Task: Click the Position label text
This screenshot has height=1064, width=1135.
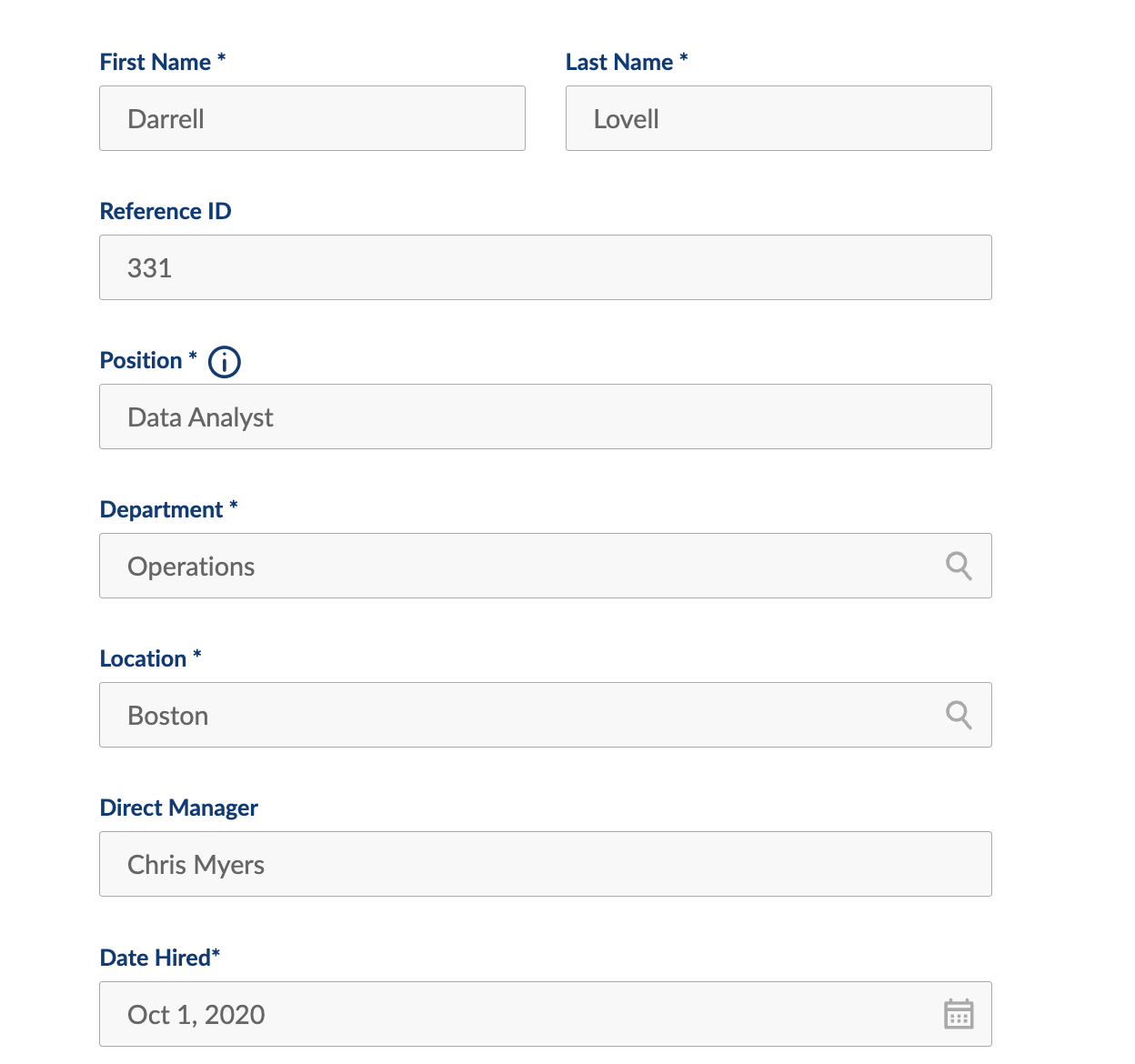Action: point(141,360)
